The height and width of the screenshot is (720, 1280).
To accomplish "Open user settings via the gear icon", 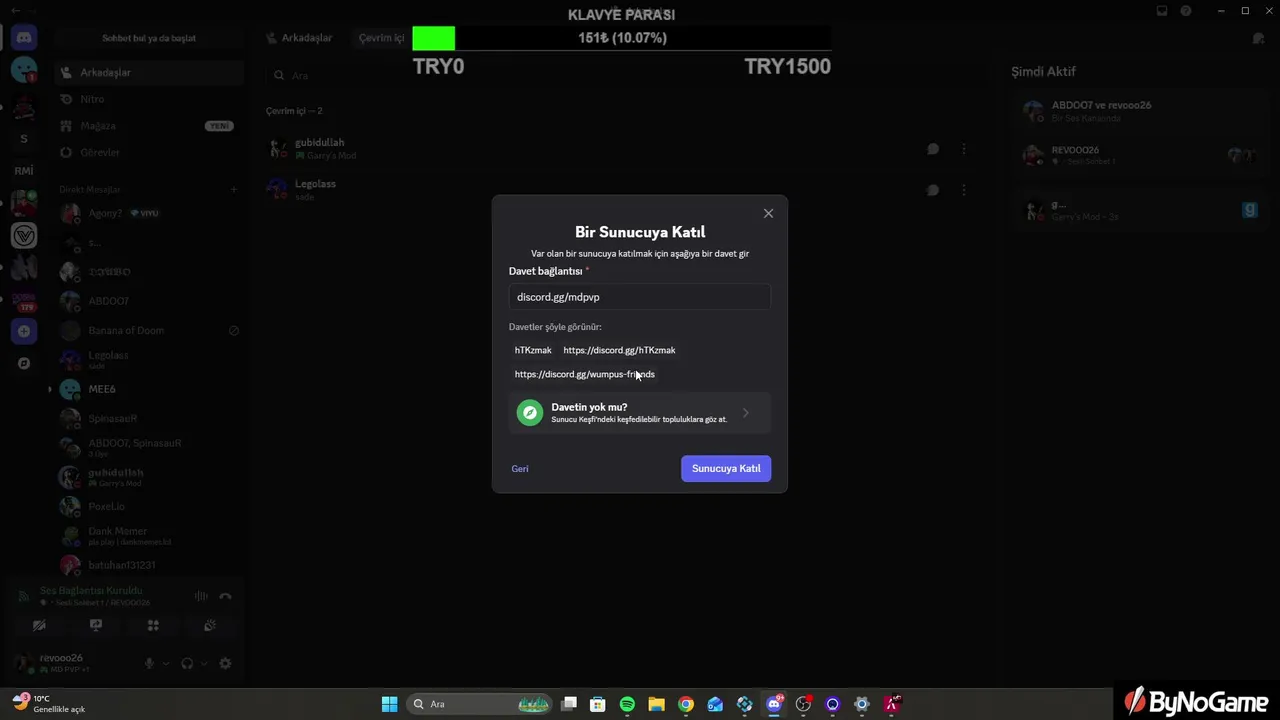I will click(x=225, y=663).
